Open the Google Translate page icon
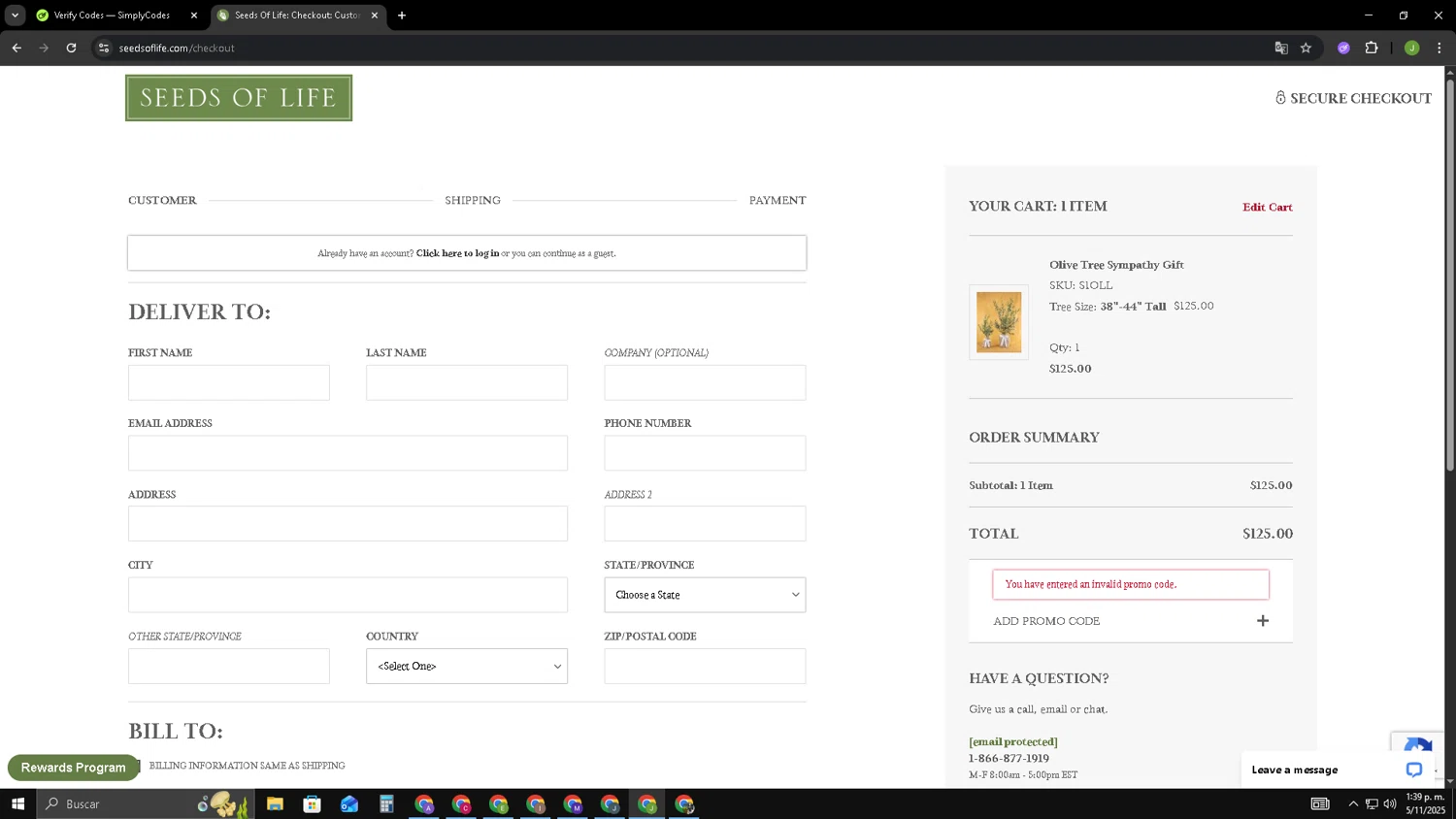The height and width of the screenshot is (819, 1456). [x=1281, y=48]
